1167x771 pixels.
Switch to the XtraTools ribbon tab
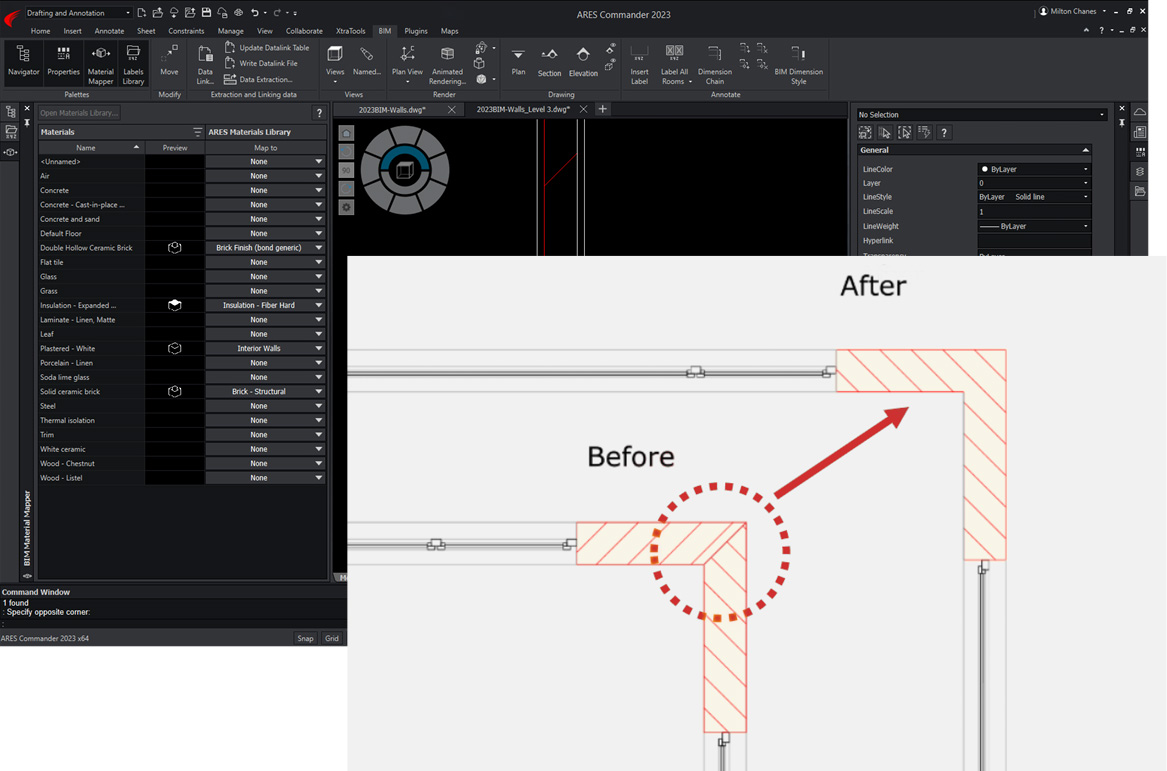point(351,31)
